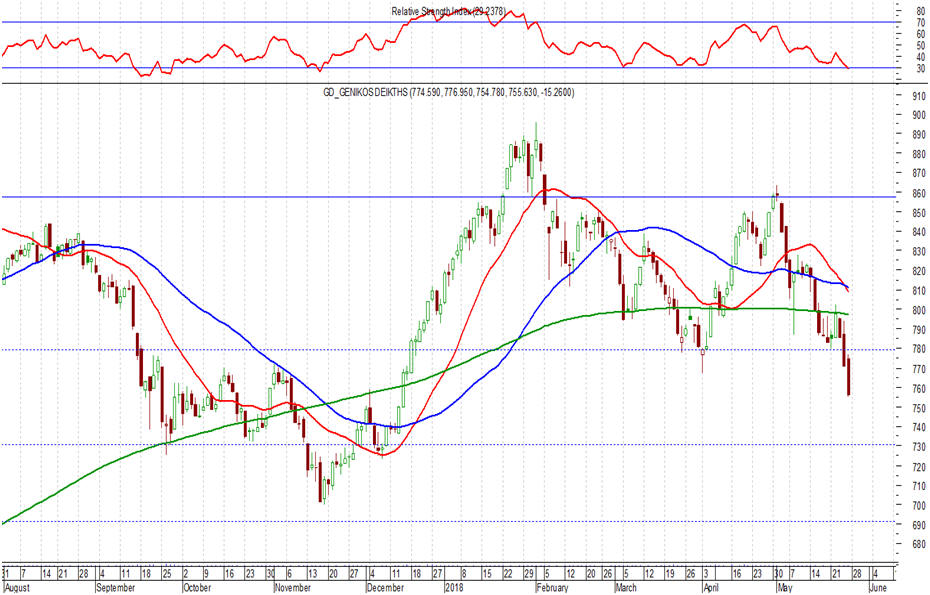
Task: Select the lowest dotted support line near 690
Action: [x=448, y=522]
